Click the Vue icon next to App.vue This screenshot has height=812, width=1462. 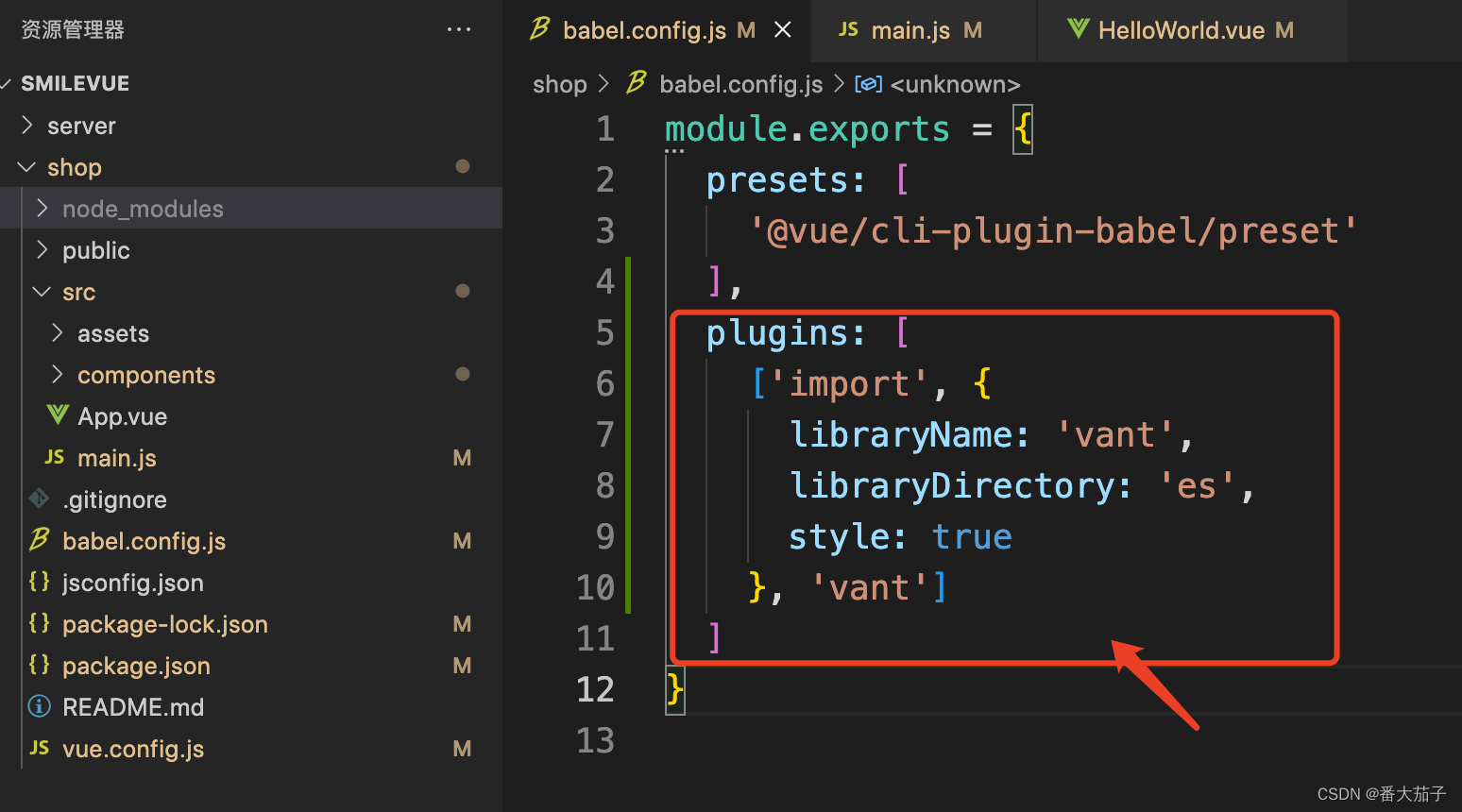55,415
